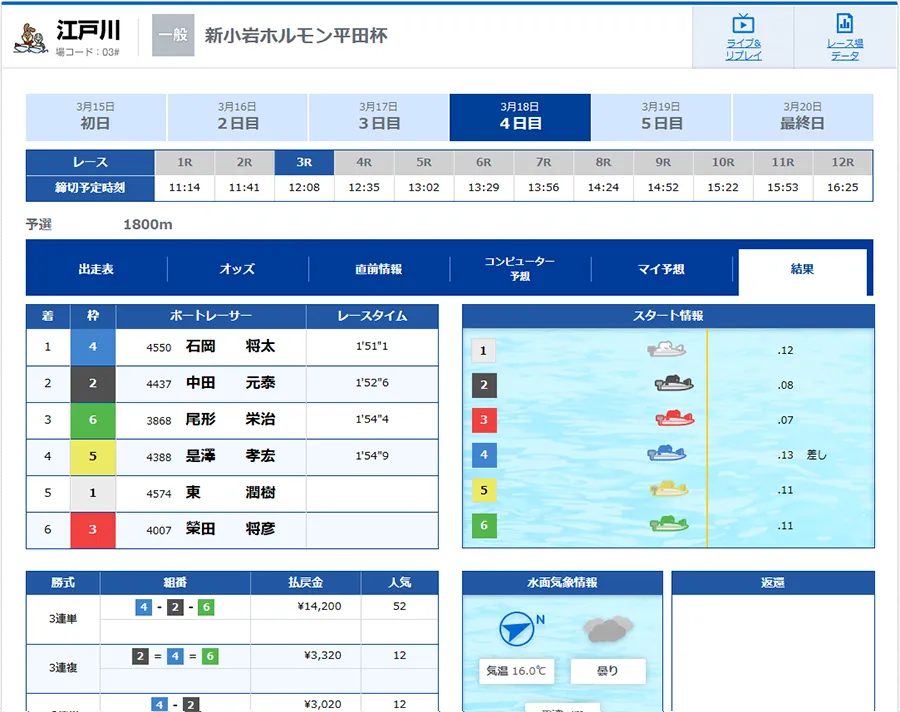Select the 初日 March 15 date tab
Viewport: 900px width, 712px height.
coord(95,117)
